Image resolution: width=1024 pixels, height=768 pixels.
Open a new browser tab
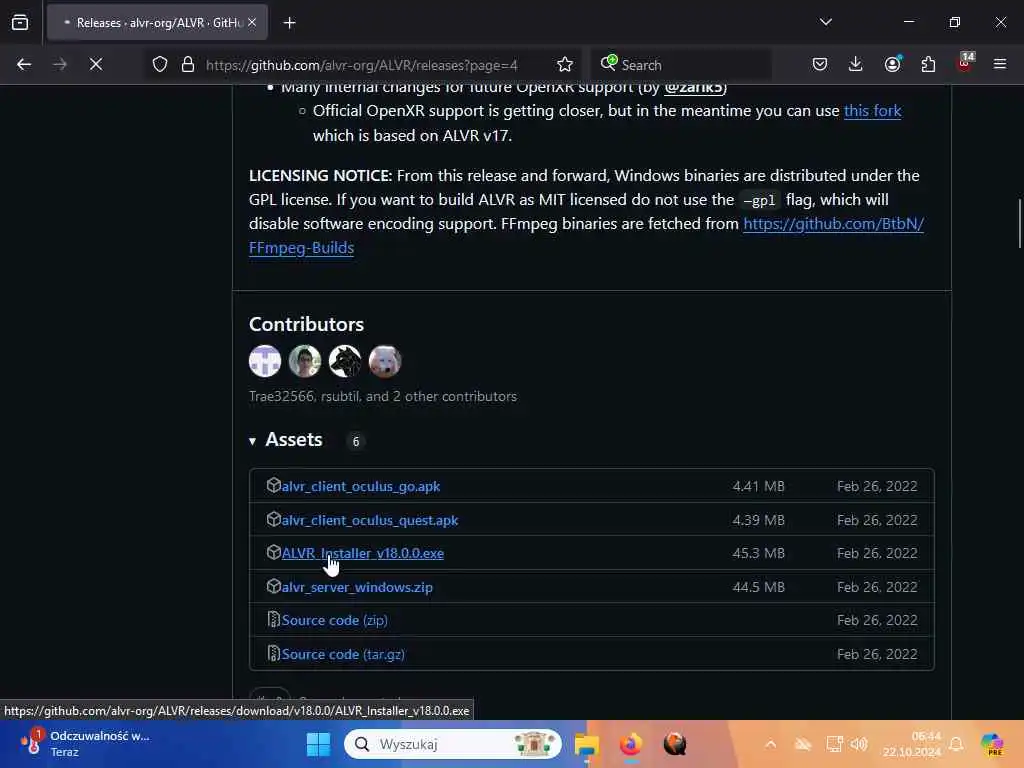click(289, 23)
